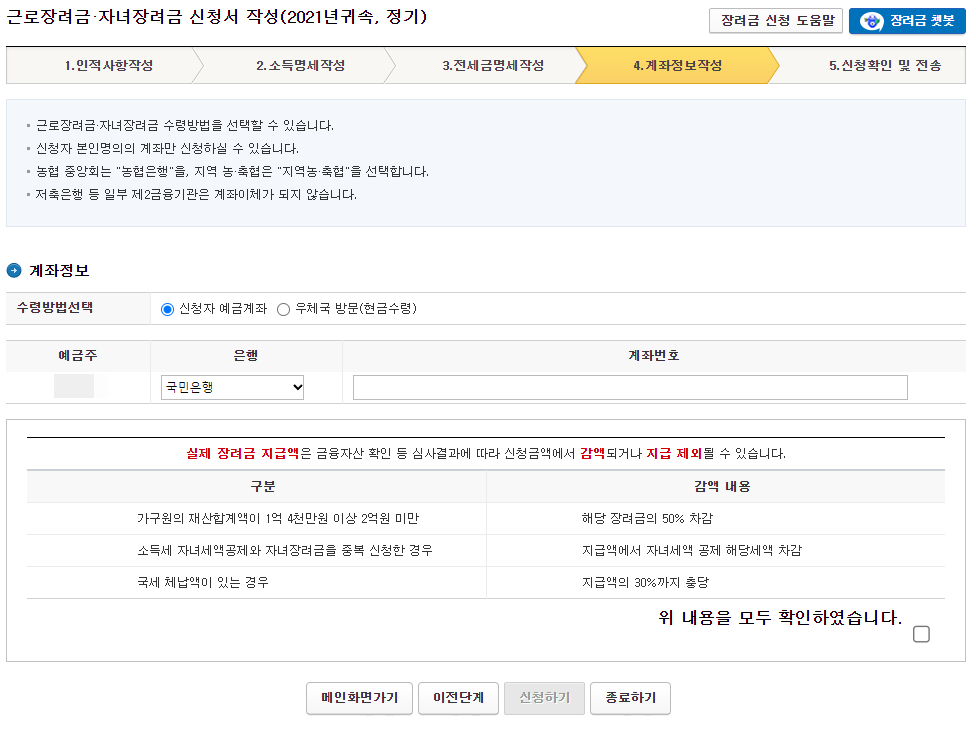Click the disabled 신청하기 submit button
The image size is (976, 739).
click(x=544, y=698)
